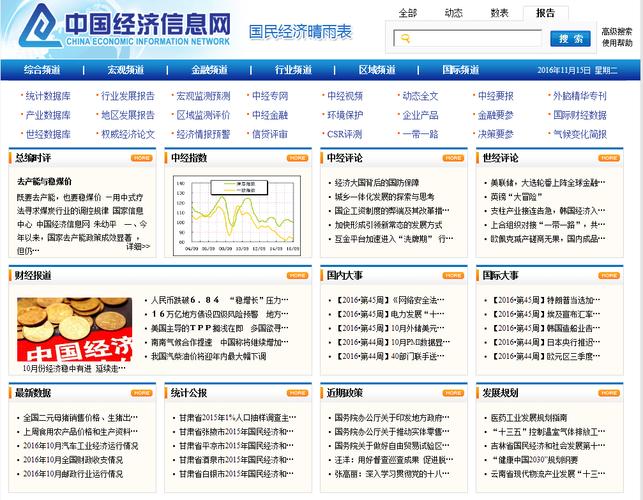Open 动态全文 link
The width and height of the screenshot is (643, 500).
tap(420, 96)
